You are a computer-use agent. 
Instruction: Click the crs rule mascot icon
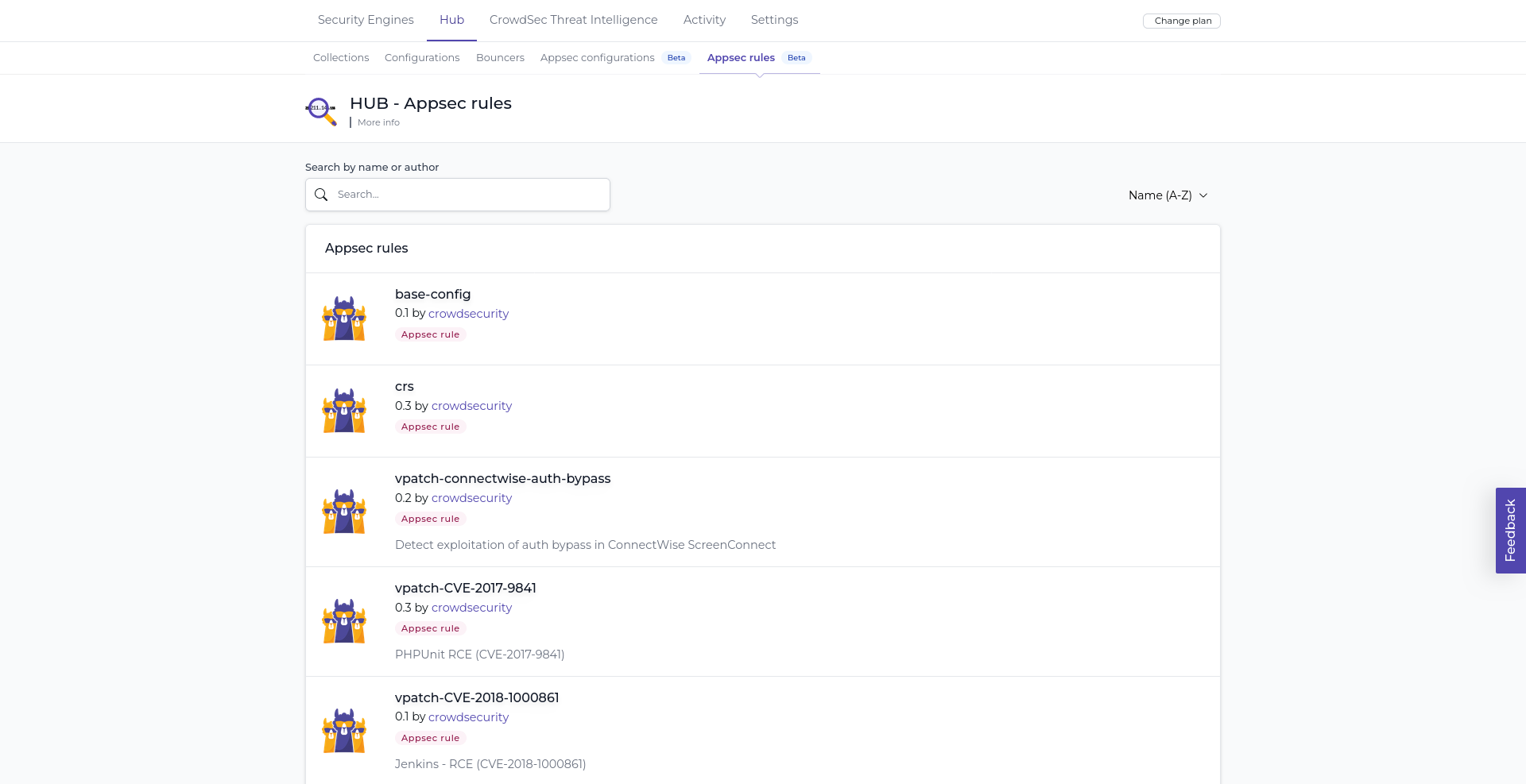343,411
